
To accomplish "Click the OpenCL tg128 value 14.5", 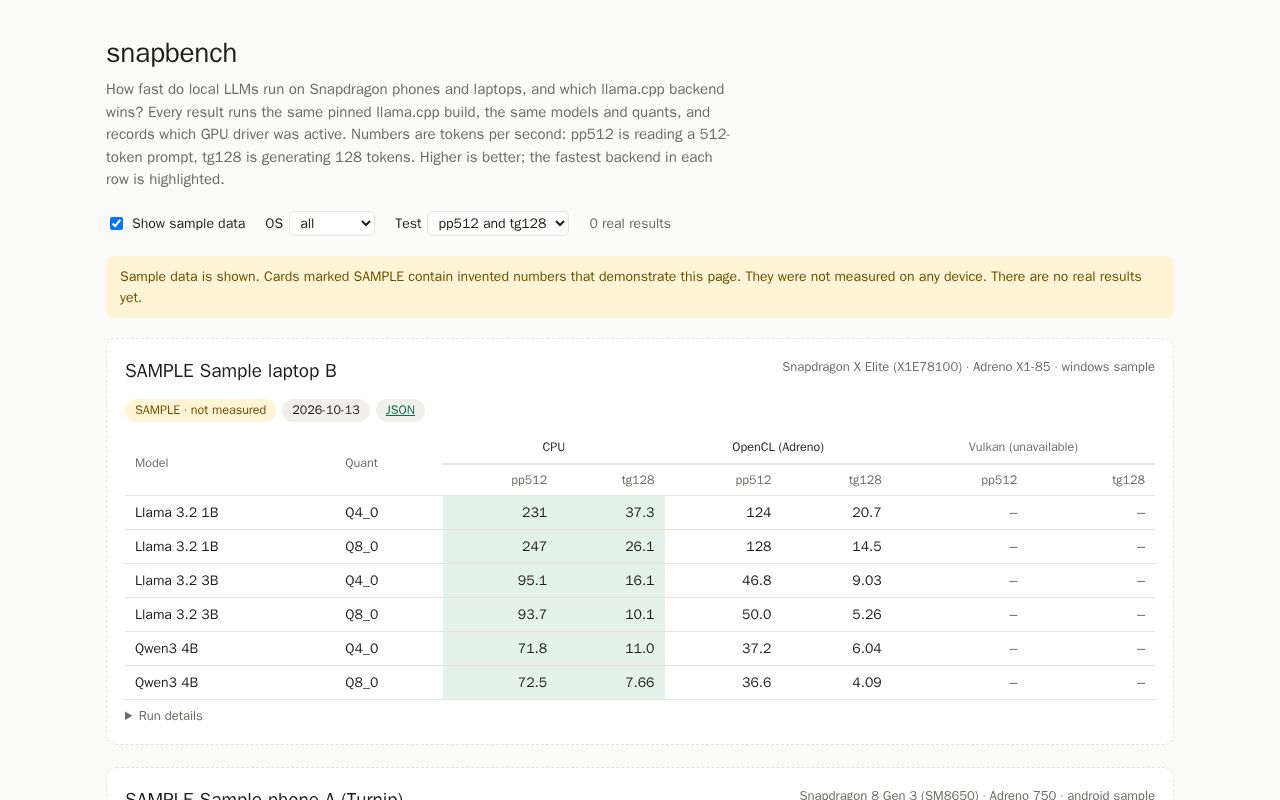I will pyautogui.click(x=867, y=547).
